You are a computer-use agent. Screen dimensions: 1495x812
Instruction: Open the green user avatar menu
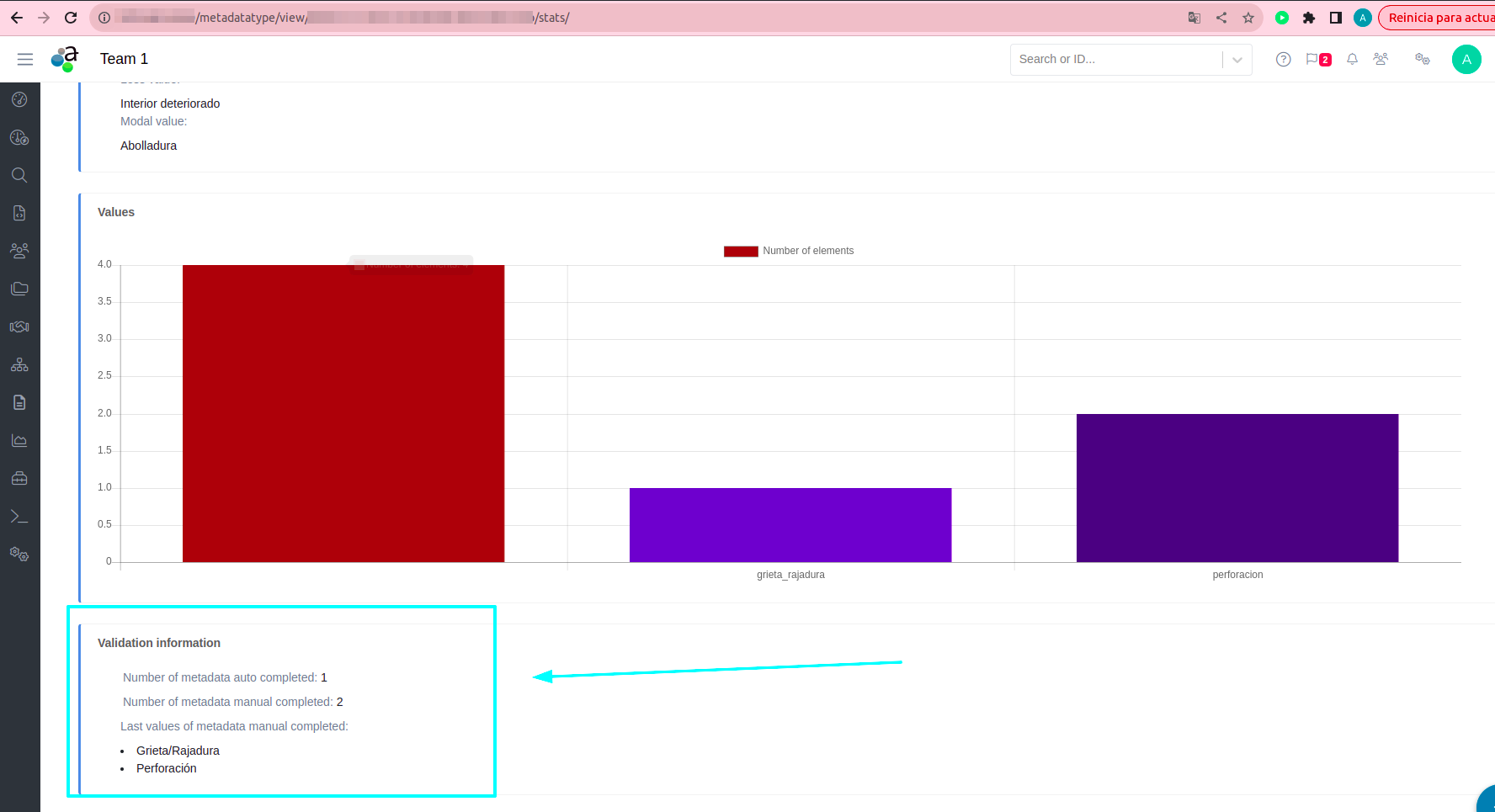pyautogui.click(x=1466, y=59)
